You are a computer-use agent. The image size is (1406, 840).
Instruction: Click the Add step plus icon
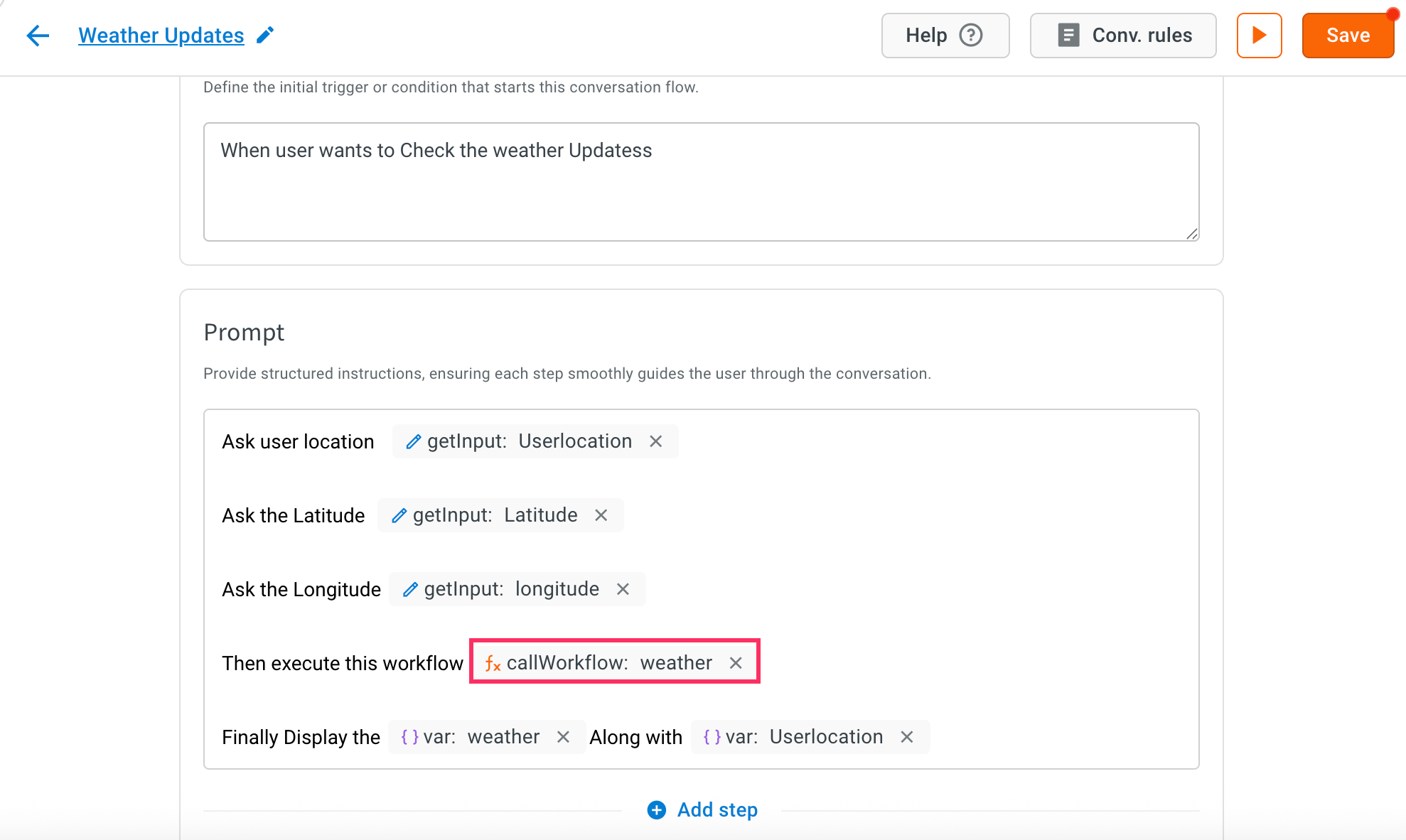click(657, 810)
